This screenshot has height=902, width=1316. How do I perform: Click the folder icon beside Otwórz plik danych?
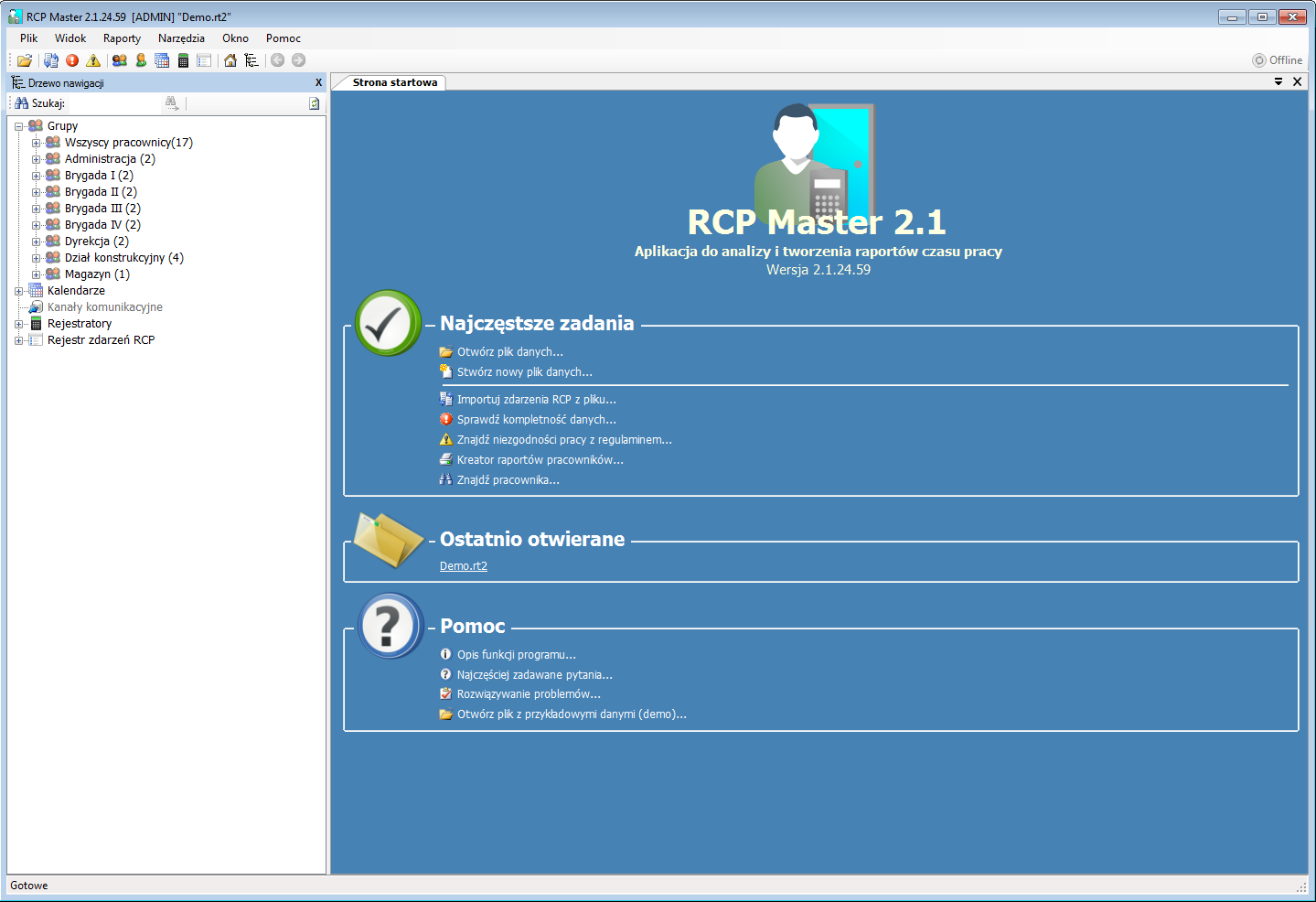446,352
